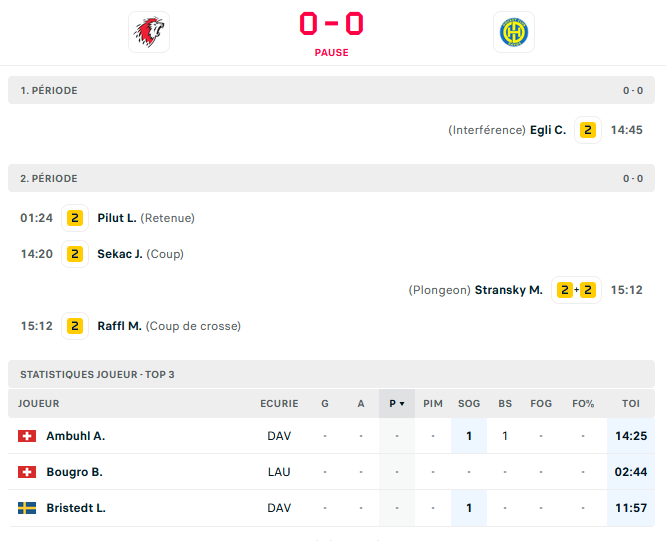Click Swedish flag beside Bristedt L.
The image size is (666, 541).
click(x=27, y=508)
